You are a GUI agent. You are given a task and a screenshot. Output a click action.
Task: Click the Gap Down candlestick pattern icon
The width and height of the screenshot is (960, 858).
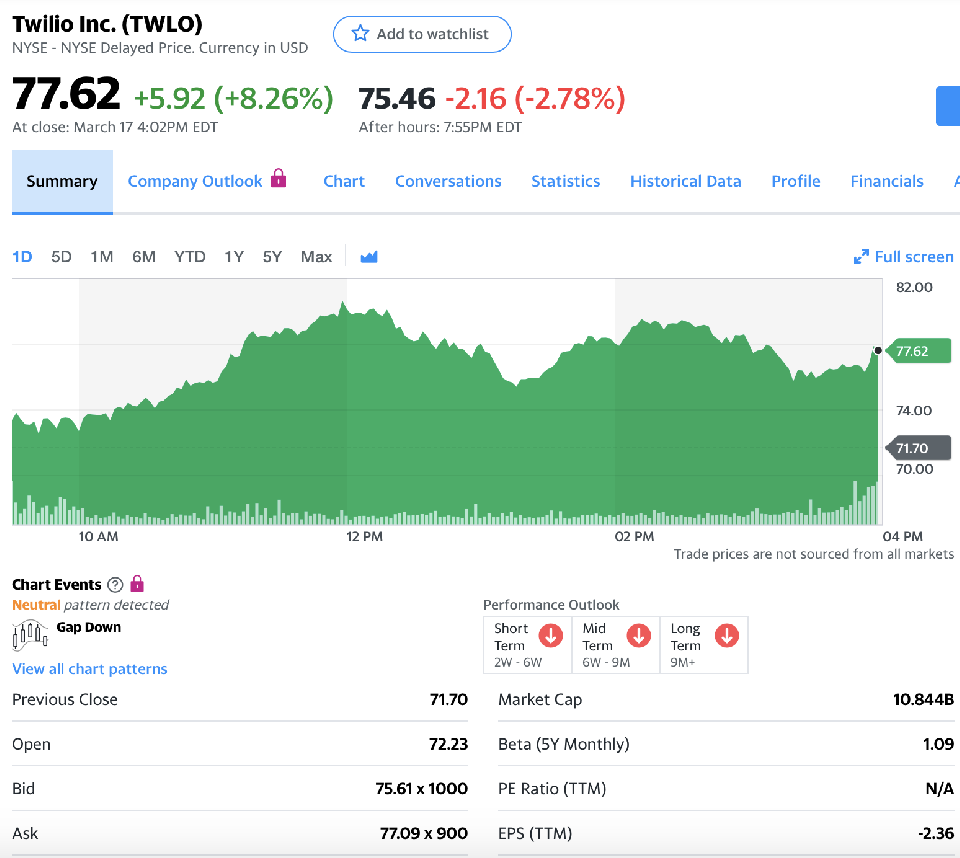click(30, 633)
